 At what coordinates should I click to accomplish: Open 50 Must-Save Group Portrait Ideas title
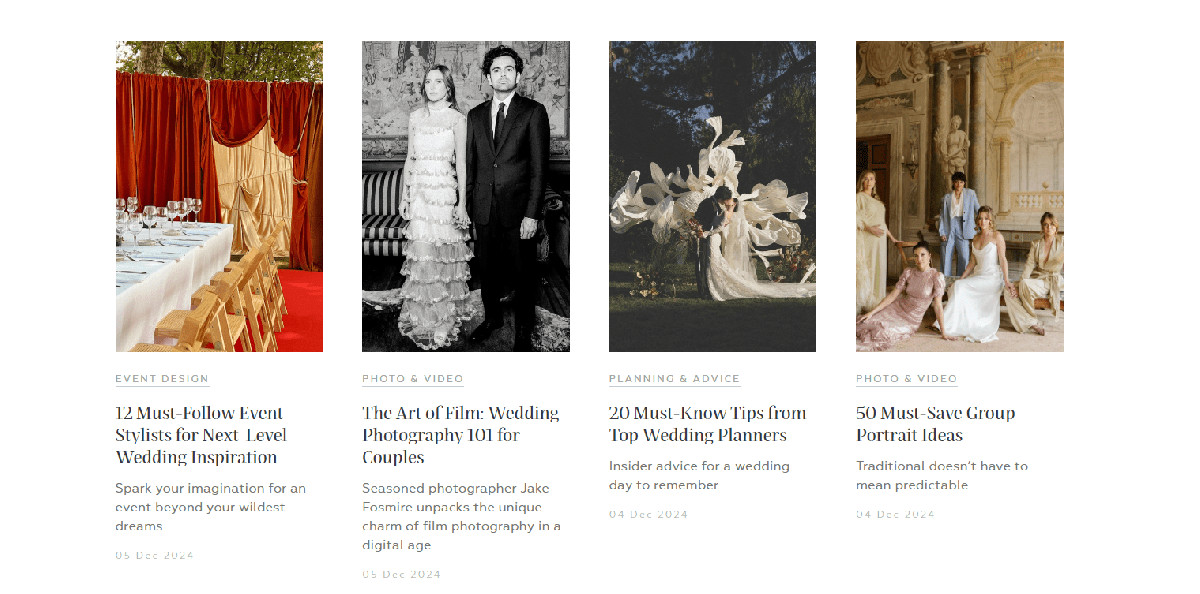[x=935, y=424]
